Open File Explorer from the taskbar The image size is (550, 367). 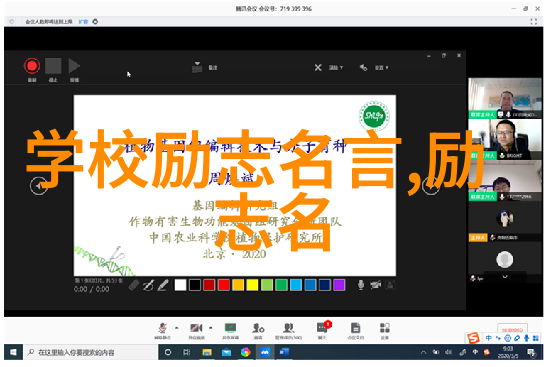point(207,352)
